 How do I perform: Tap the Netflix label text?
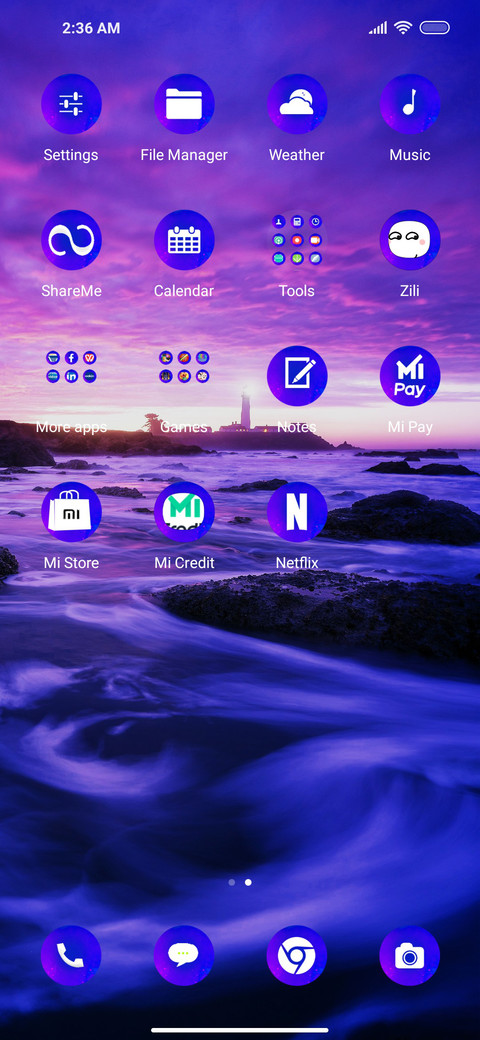296,563
